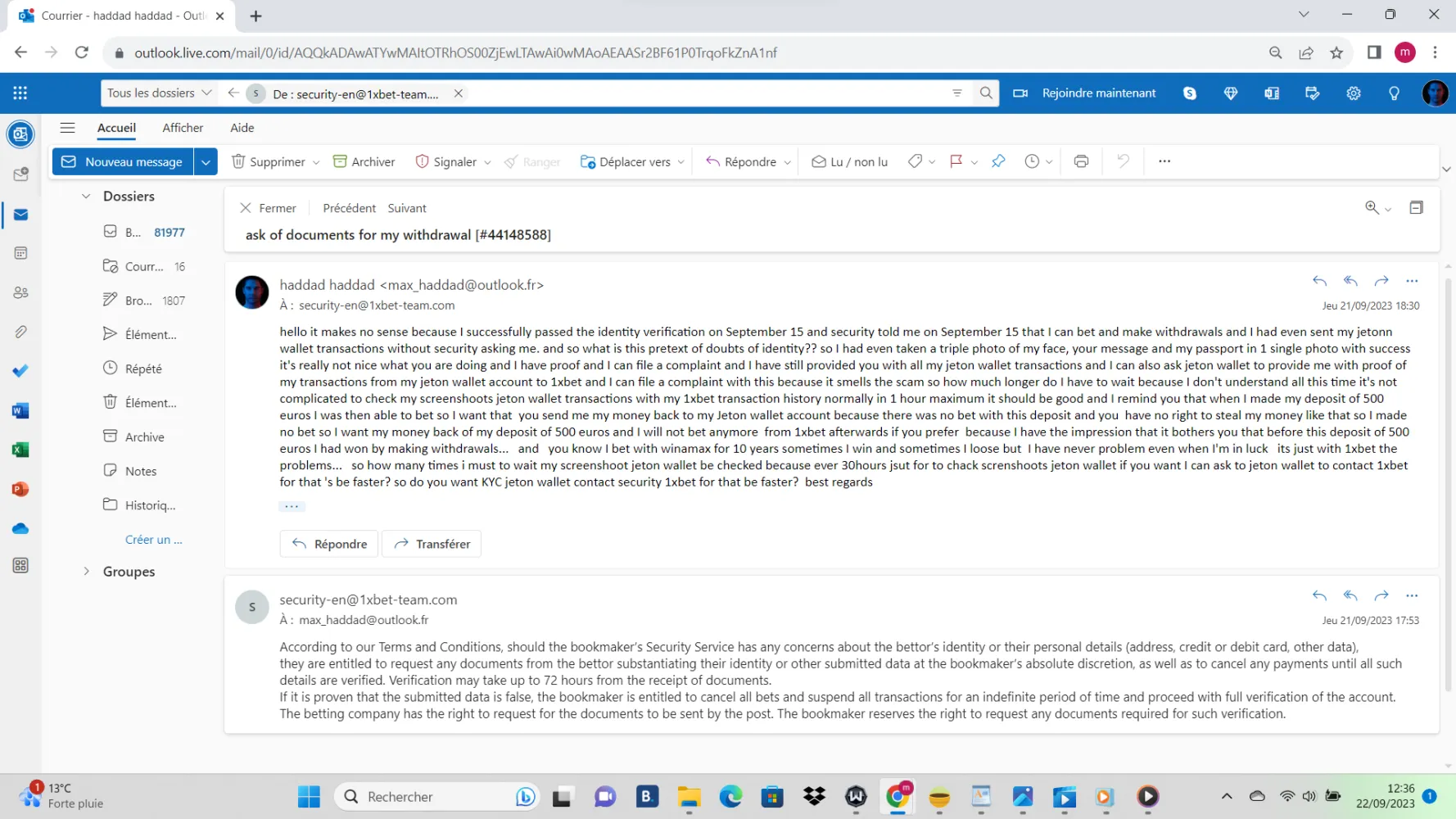Open the Aide ribbon tab
Viewport: 1456px width, 819px height.
pos(242,128)
